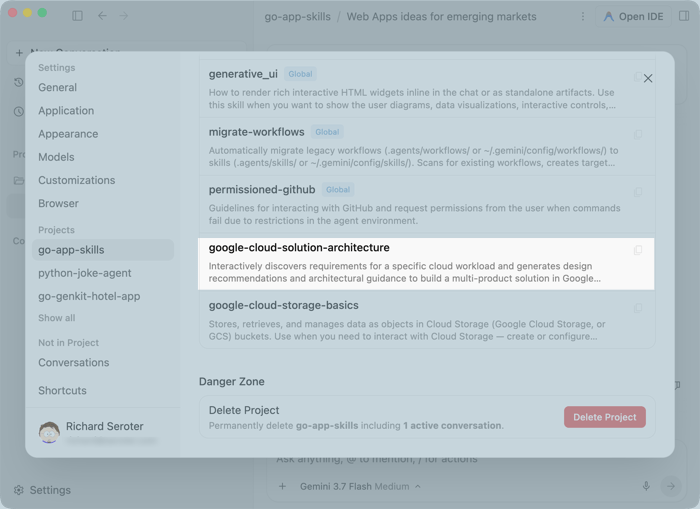The image size is (700, 509).
Task: Click Web Apps ideas conversation title
Action: (442, 17)
